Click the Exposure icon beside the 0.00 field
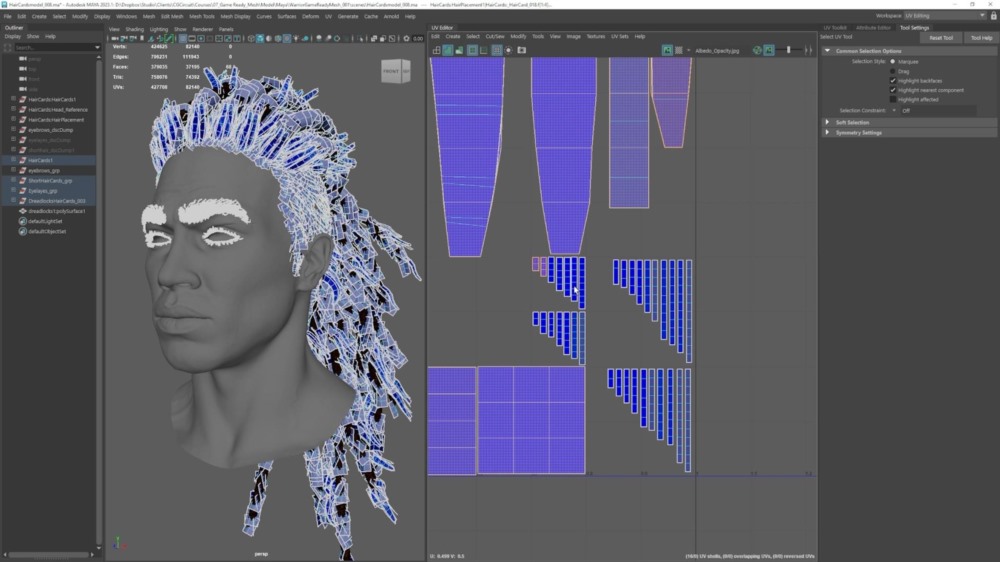The width and height of the screenshot is (1000, 562). click(x=406, y=38)
